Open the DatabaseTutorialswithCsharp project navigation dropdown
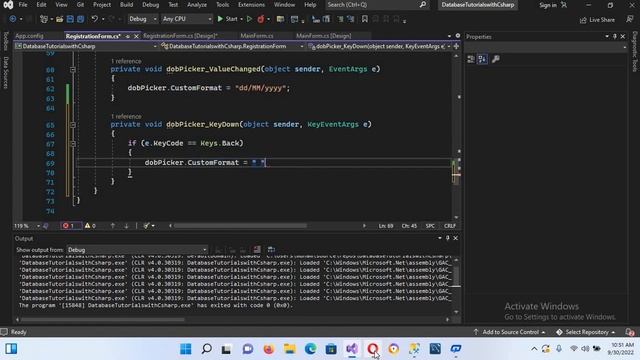The height and width of the screenshot is (360, 640). click(86, 47)
